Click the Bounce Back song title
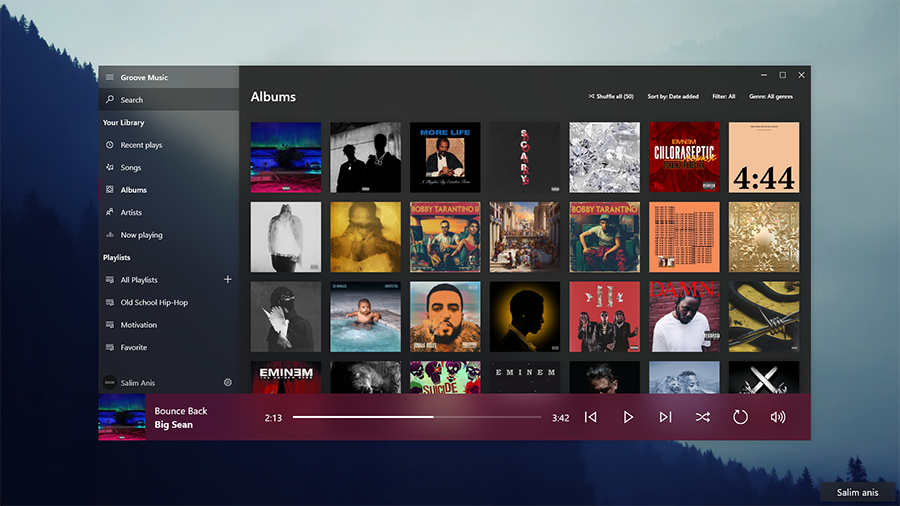Viewport: 900px width, 506px height. tap(181, 411)
